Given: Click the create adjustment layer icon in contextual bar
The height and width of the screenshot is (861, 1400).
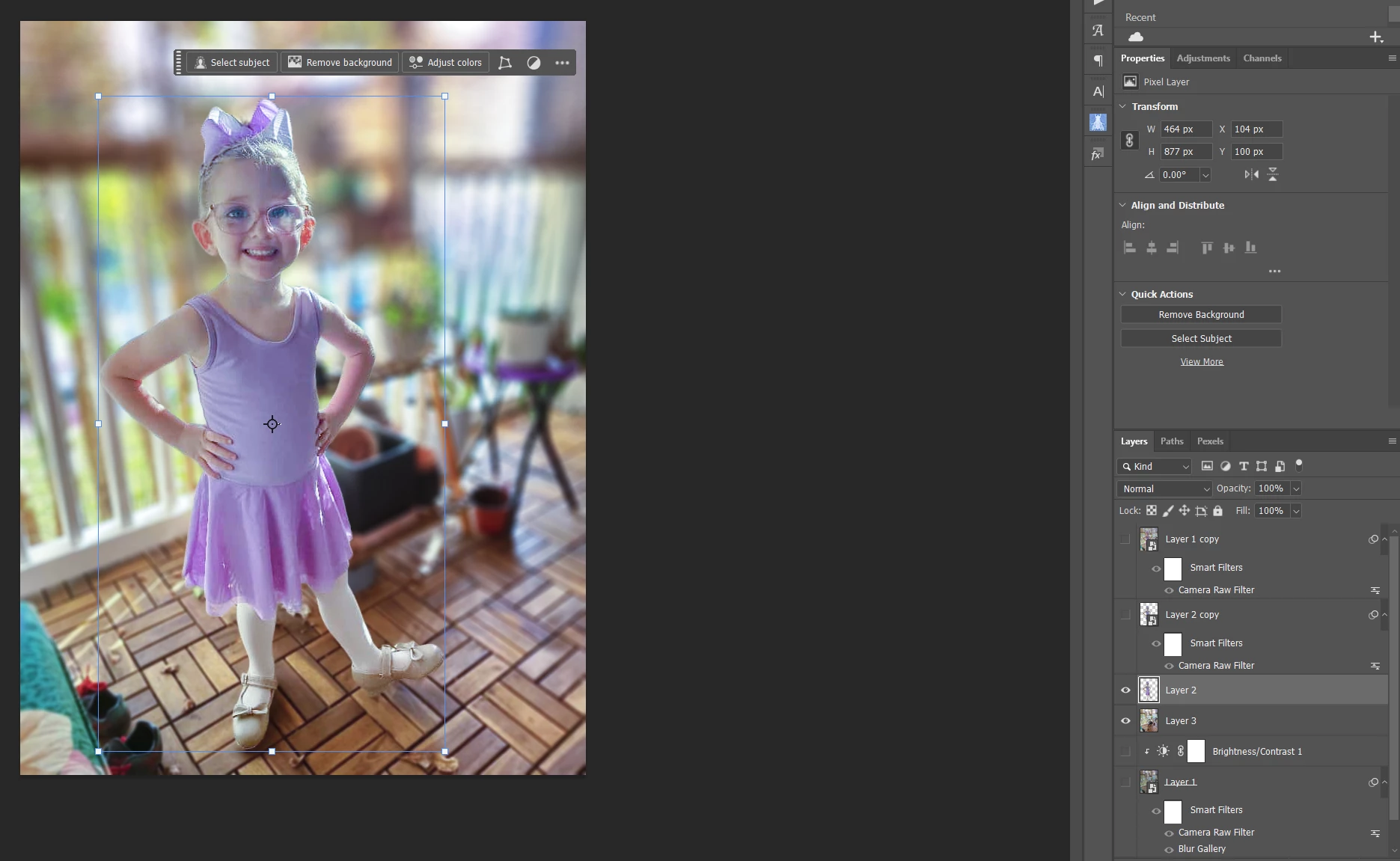Looking at the screenshot, I should [x=534, y=63].
